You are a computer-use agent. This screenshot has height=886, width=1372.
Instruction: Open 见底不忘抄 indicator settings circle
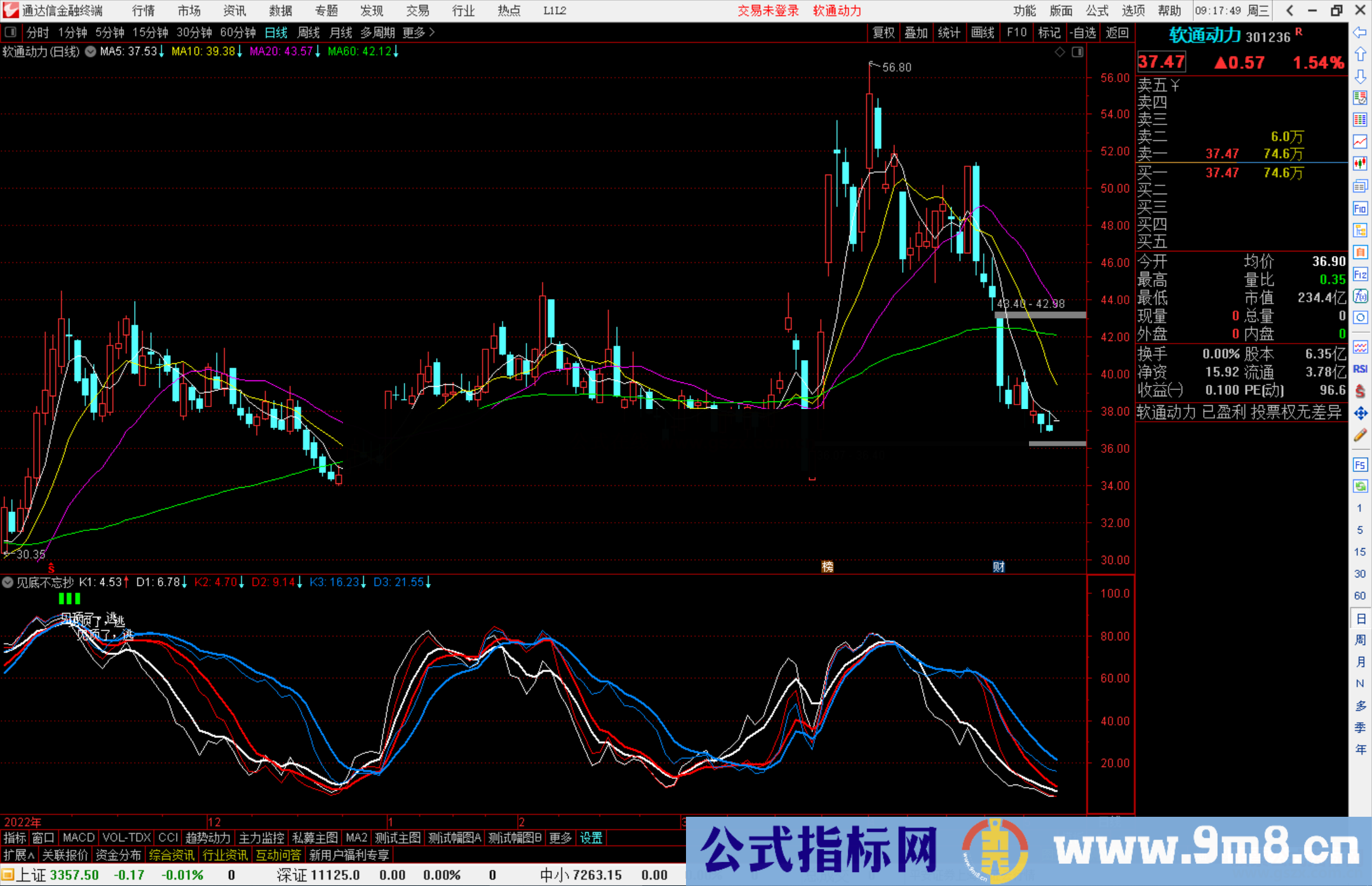[x=8, y=582]
